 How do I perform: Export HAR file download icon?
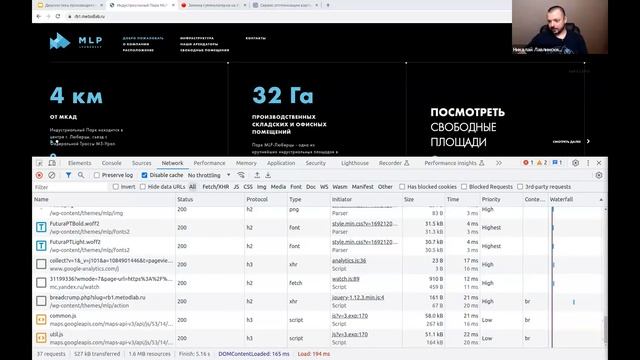click(x=268, y=175)
